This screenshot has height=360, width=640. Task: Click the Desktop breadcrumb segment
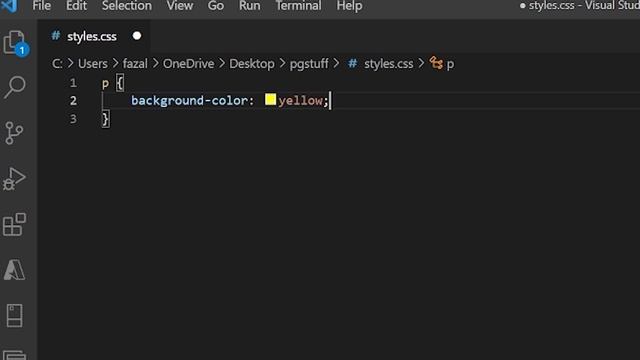[x=252, y=64]
